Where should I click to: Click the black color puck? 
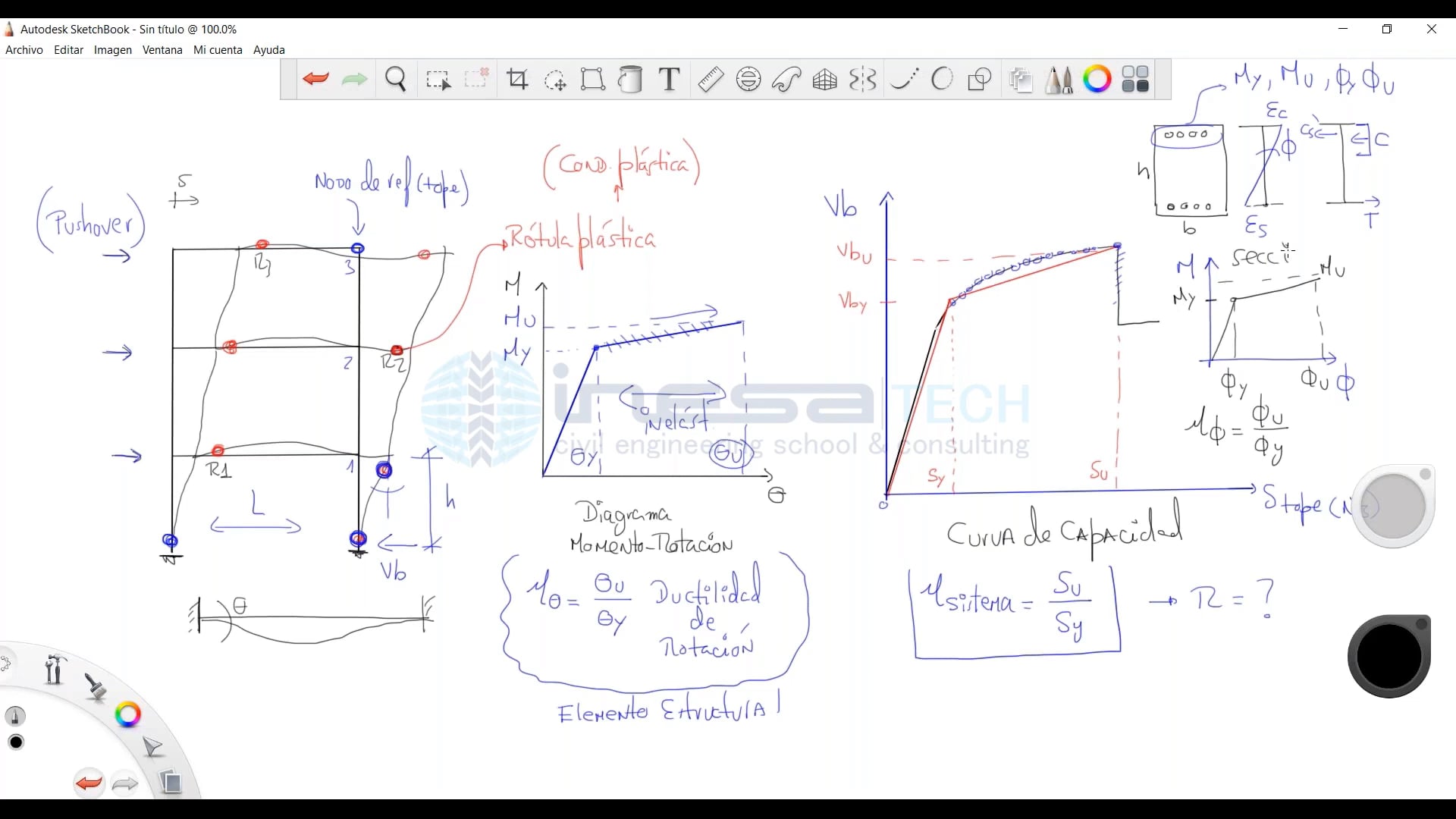(1389, 657)
